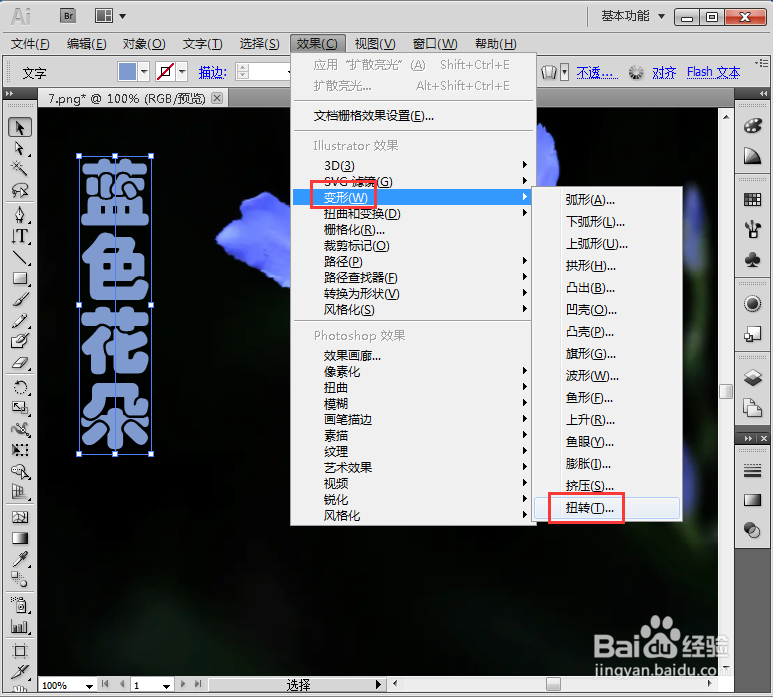Choose 波形(W)... warp effect
The width and height of the screenshot is (773, 697).
pyautogui.click(x=607, y=376)
